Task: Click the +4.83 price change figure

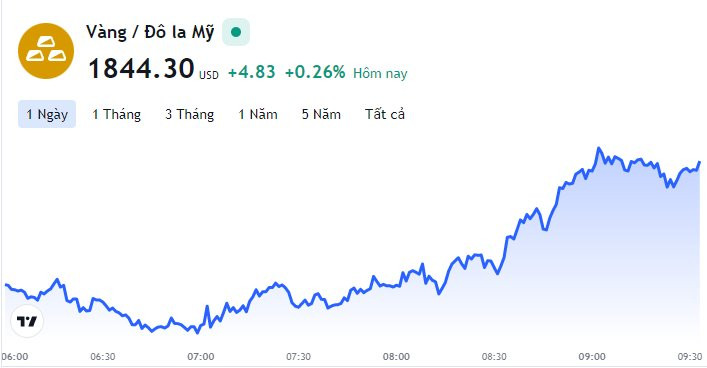Action: pyautogui.click(x=252, y=72)
